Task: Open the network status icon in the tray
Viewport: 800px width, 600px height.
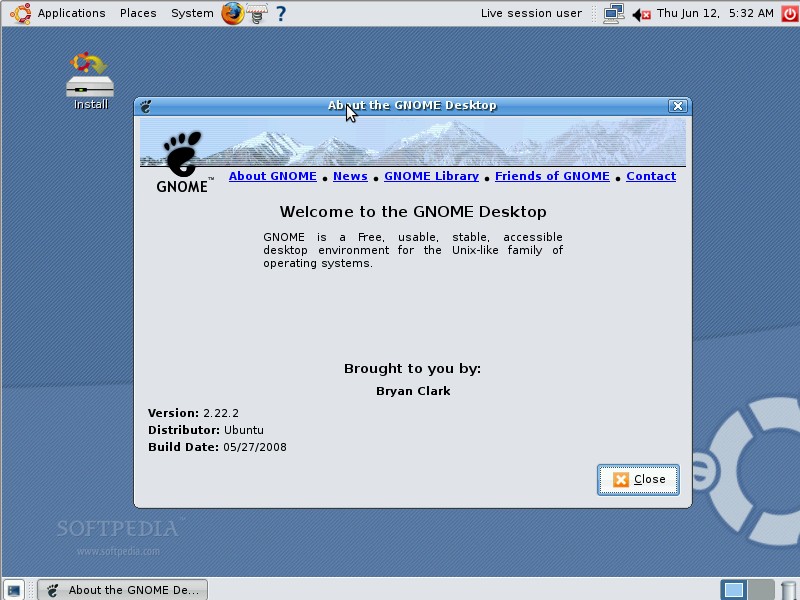Action: tap(613, 13)
